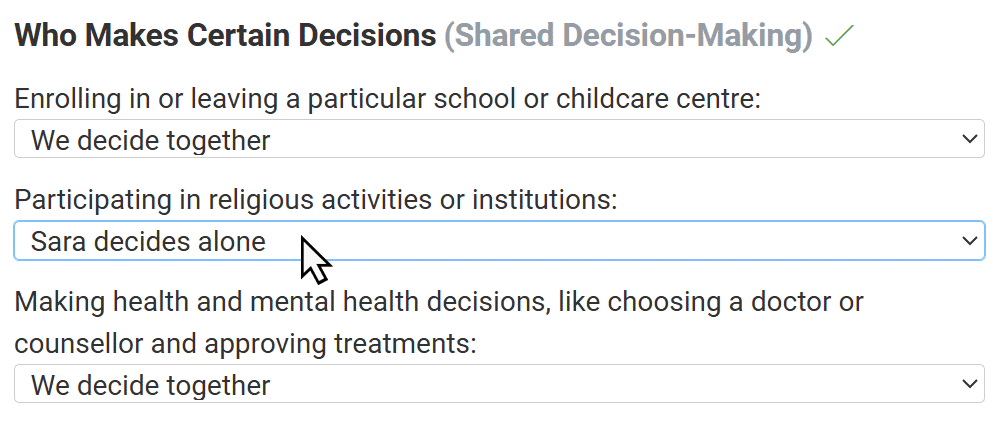Click the "counsellor and approving treatments:" line

(244, 343)
